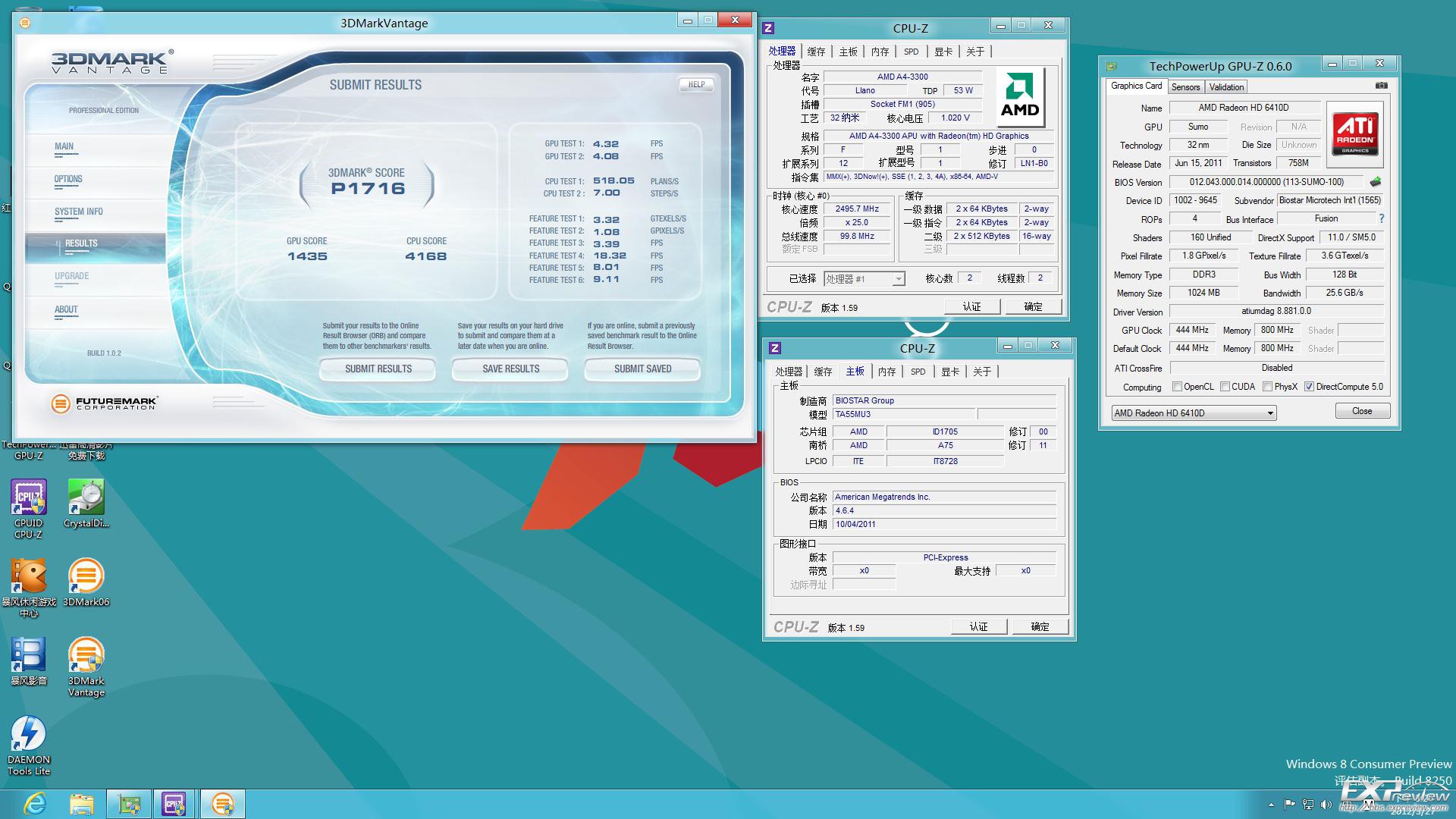Click the Close button in GPU-Z
This screenshot has width=1456, height=819.
[1362, 411]
